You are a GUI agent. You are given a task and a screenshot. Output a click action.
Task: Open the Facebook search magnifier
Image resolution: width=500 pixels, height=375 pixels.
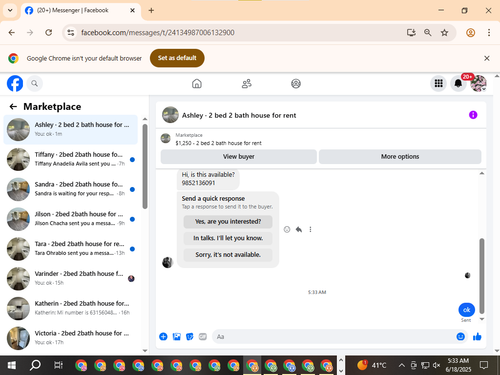34,83
